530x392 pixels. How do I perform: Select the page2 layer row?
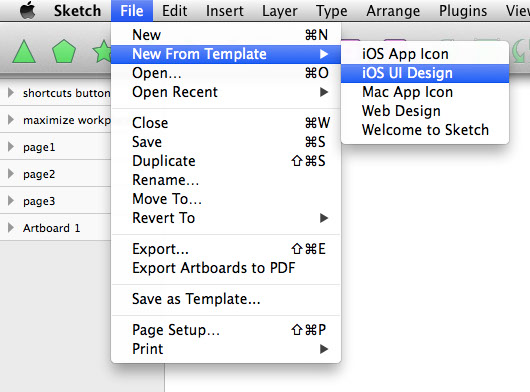(55, 173)
